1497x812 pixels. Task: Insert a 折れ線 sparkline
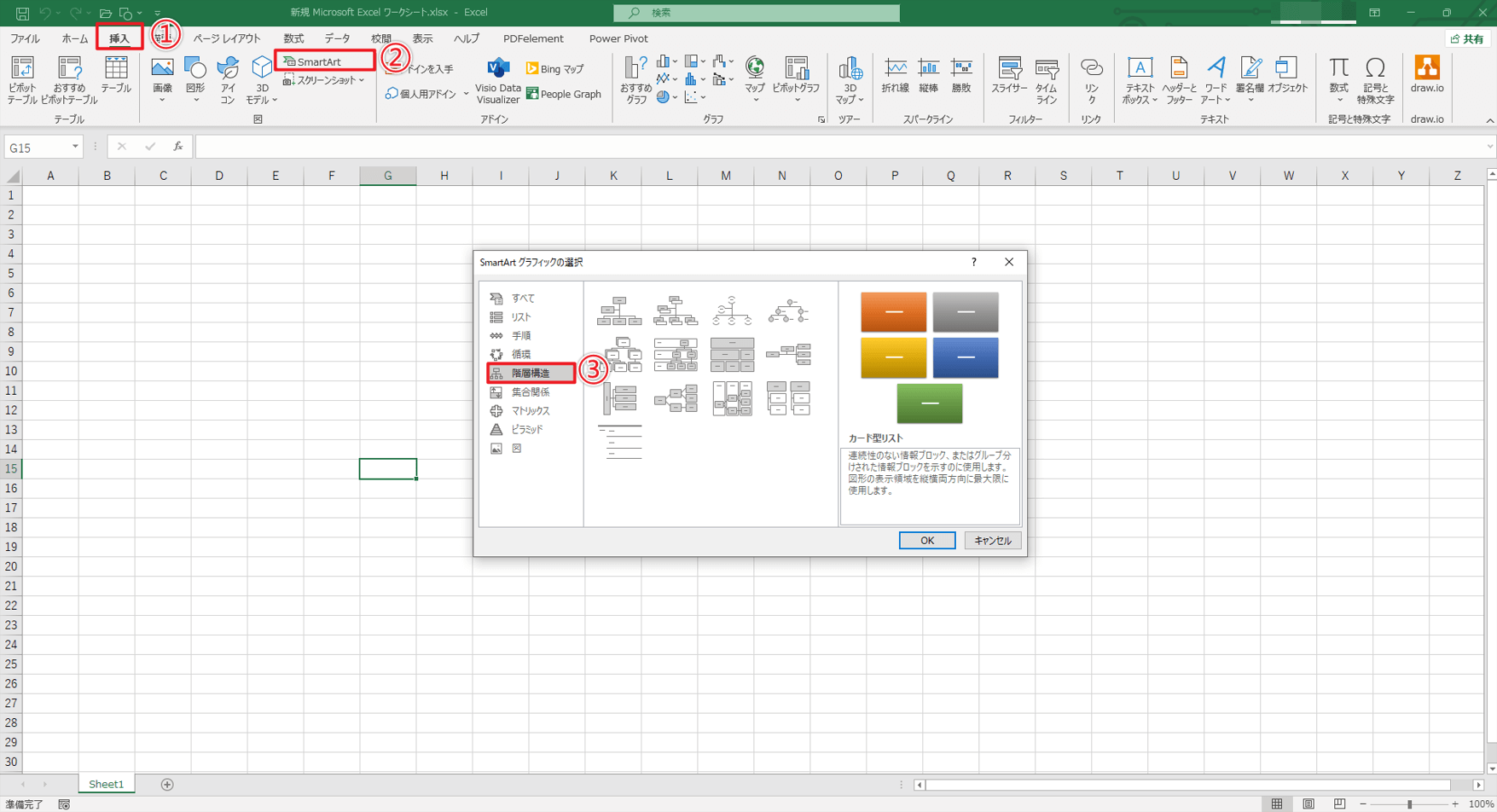(x=895, y=75)
